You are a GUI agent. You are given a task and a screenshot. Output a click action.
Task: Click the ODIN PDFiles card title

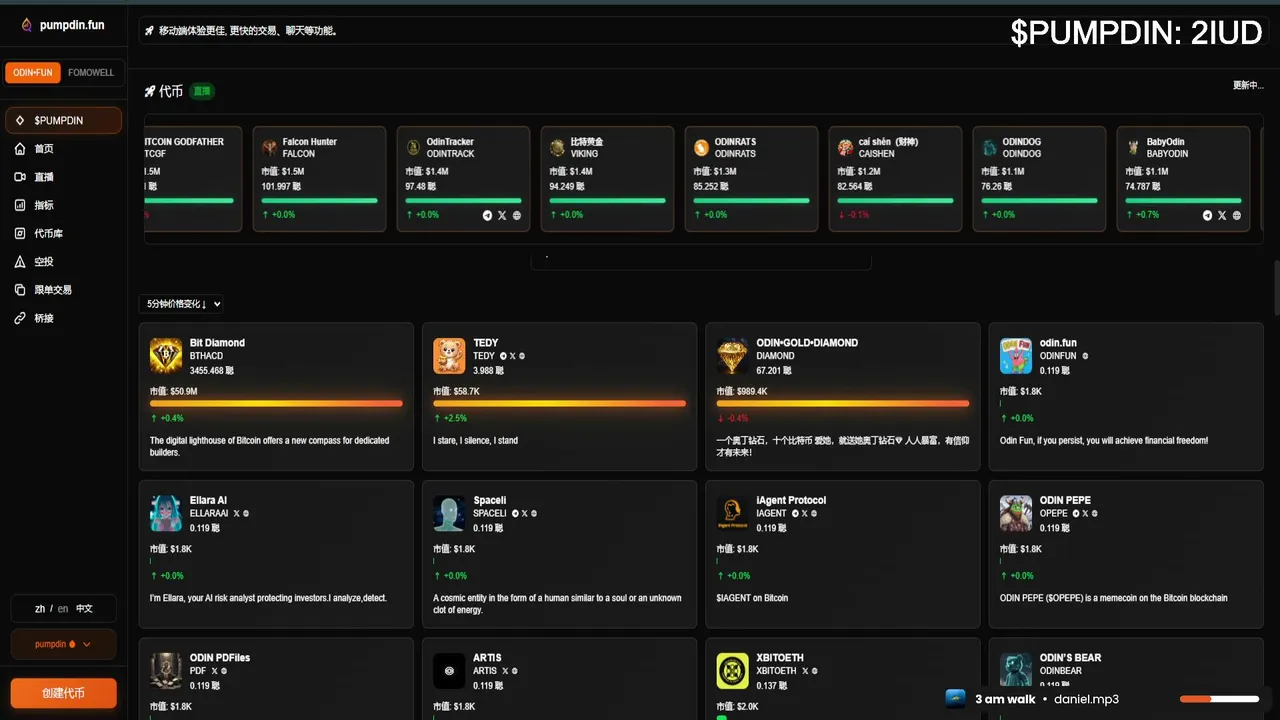click(220, 658)
